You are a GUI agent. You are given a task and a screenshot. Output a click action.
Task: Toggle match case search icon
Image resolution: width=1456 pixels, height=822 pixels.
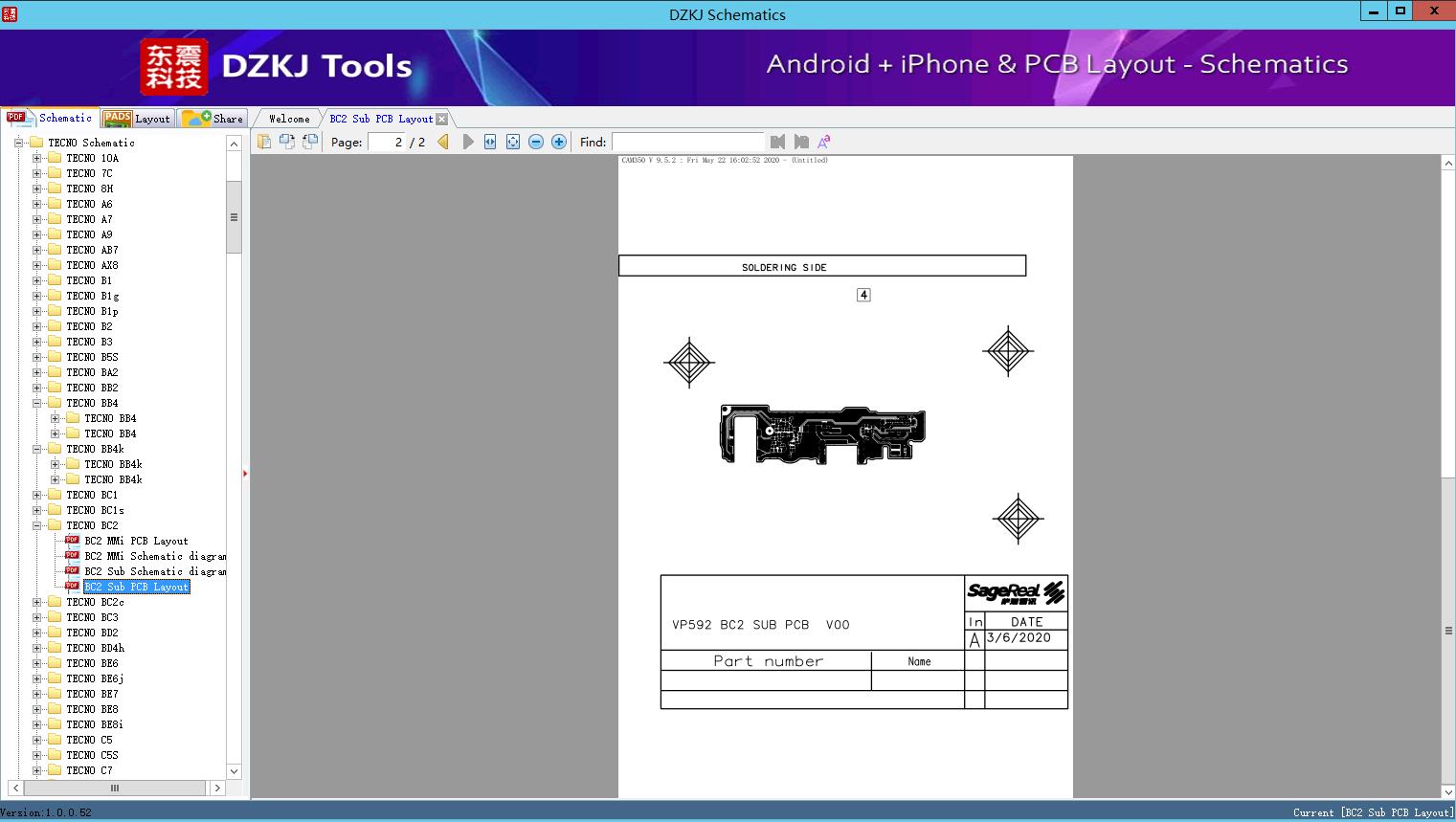click(x=823, y=142)
